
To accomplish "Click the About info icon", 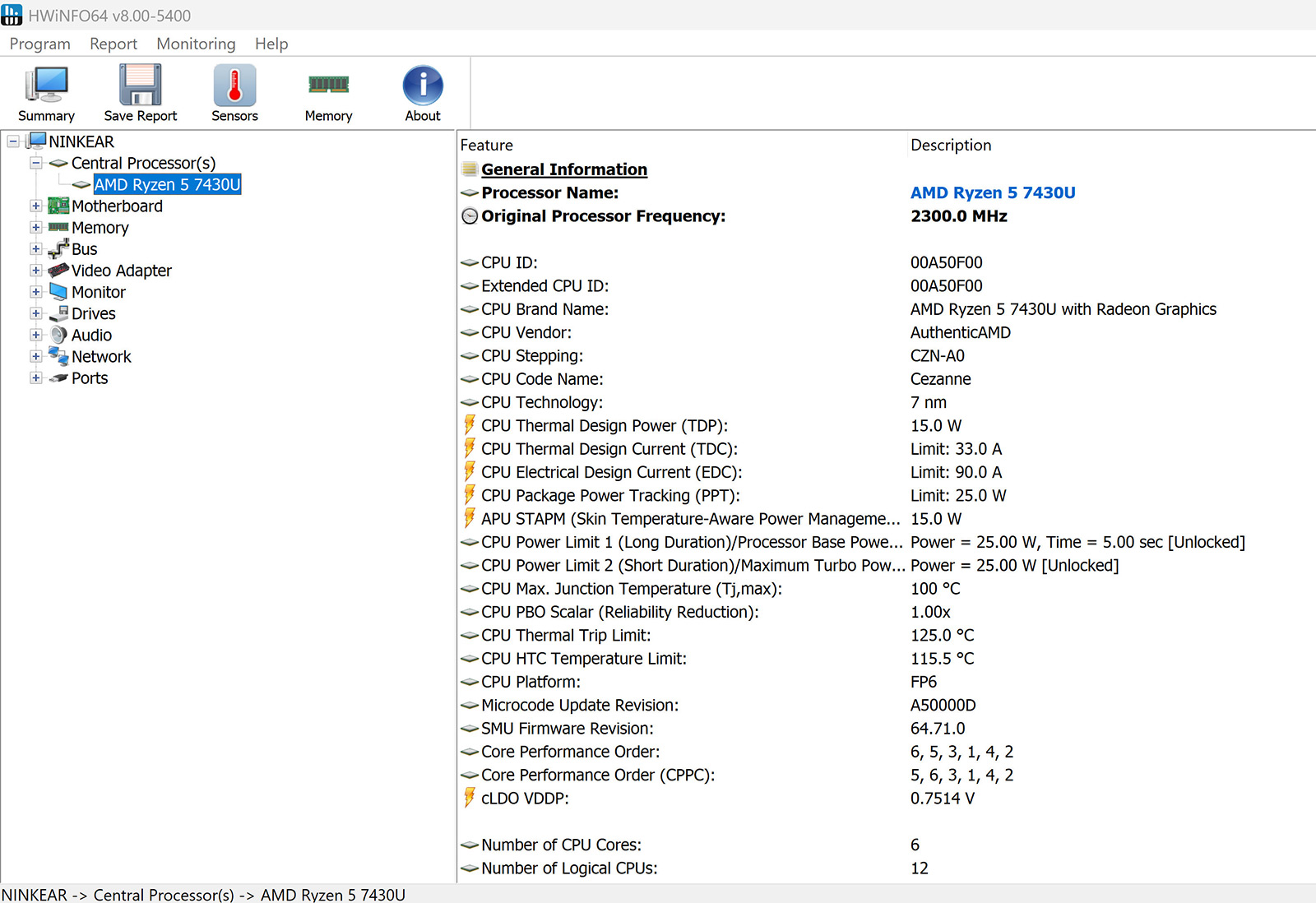I will point(423,85).
